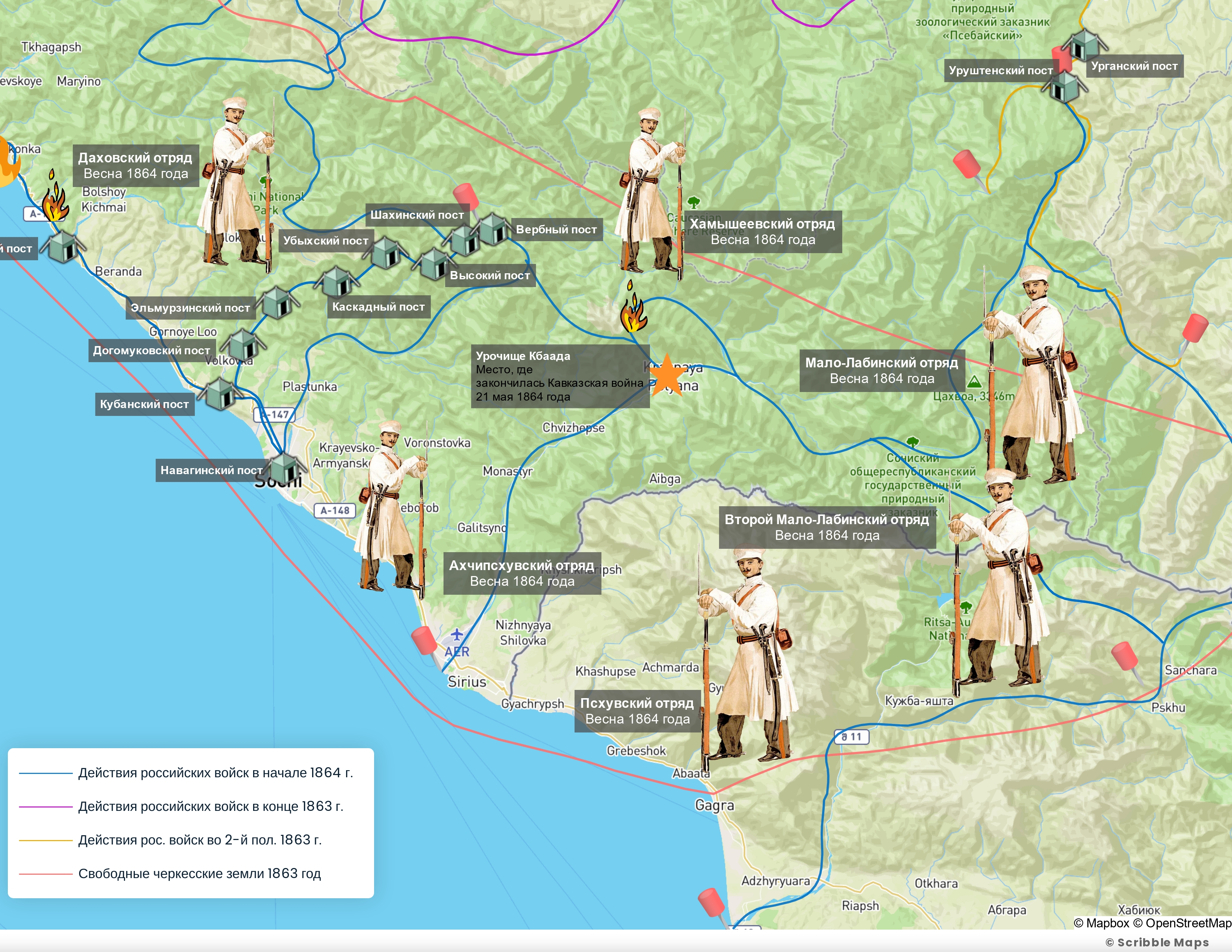1232x952 pixels.
Task: Open the Мало-Лабинский отряд label
Action: click(x=882, y=371)
